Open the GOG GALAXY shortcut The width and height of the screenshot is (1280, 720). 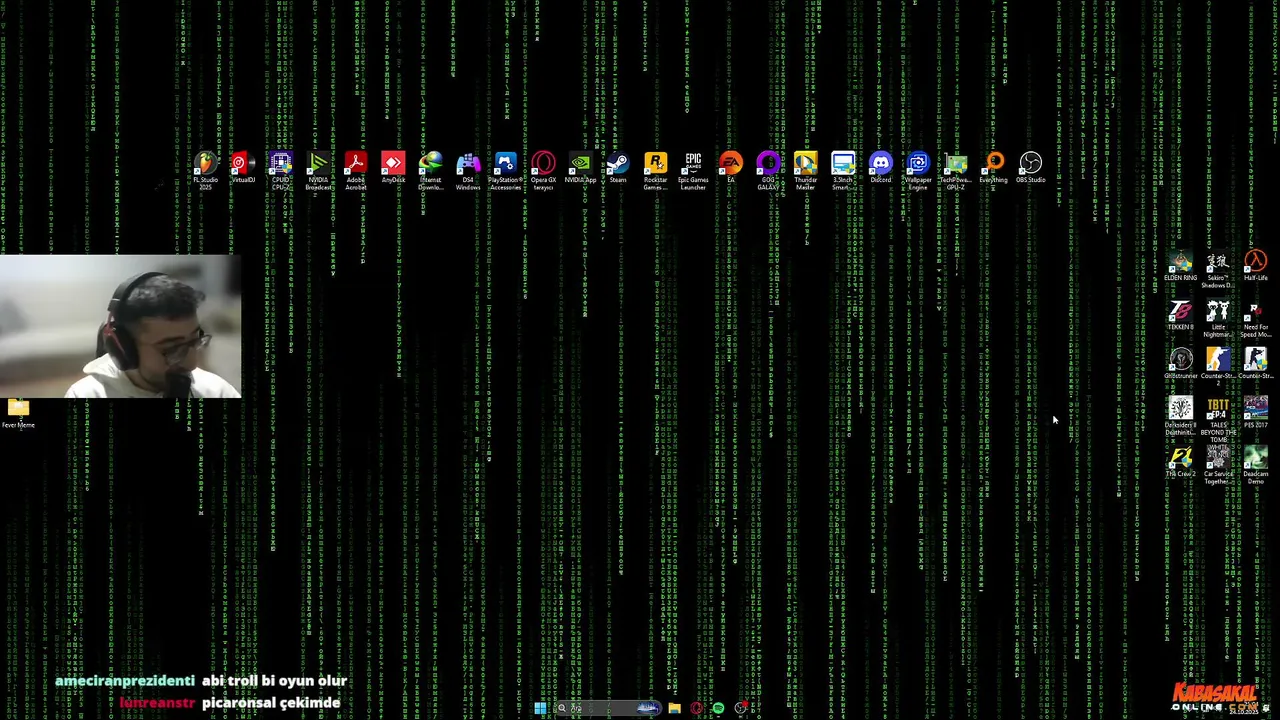tap(768, 171)
